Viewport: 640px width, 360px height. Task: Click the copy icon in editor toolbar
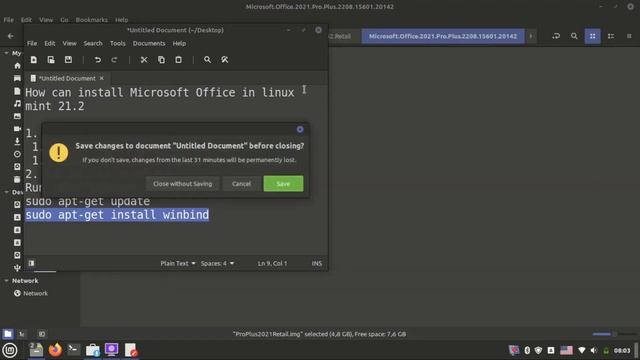click(x=161, y=60)
